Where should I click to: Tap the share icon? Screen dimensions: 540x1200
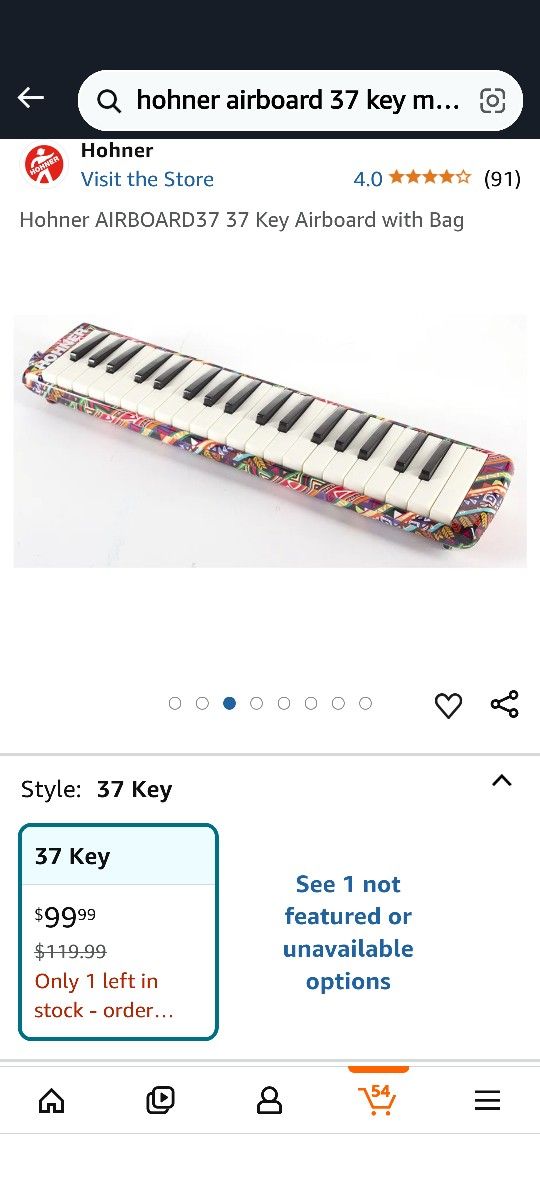[505, 704]
